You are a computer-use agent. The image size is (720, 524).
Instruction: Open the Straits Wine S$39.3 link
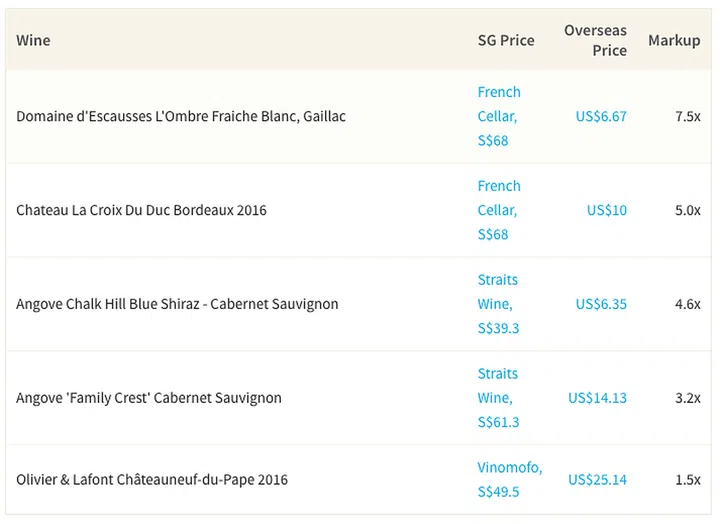point(498,304)
